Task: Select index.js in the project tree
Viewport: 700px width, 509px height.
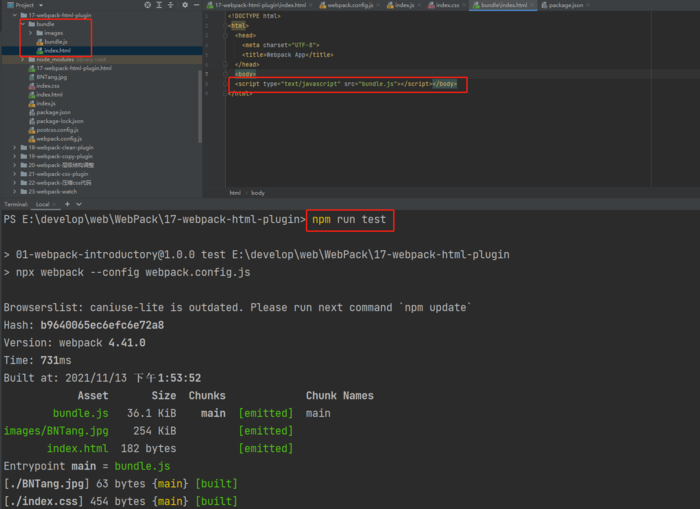Action: pos(46,103)
